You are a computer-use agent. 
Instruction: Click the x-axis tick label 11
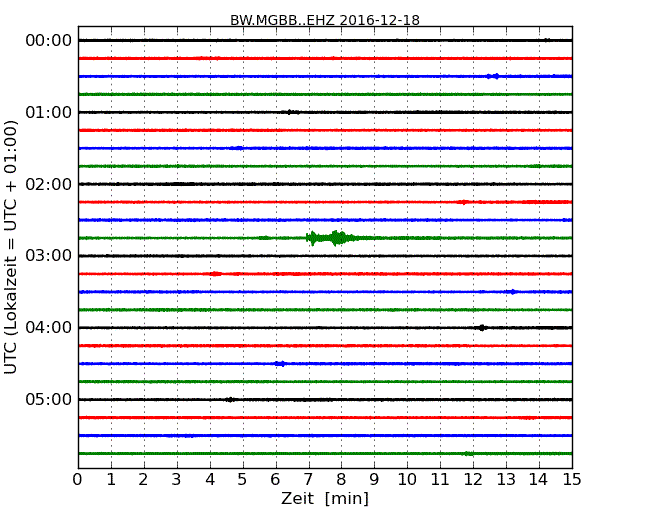point(440,480)
